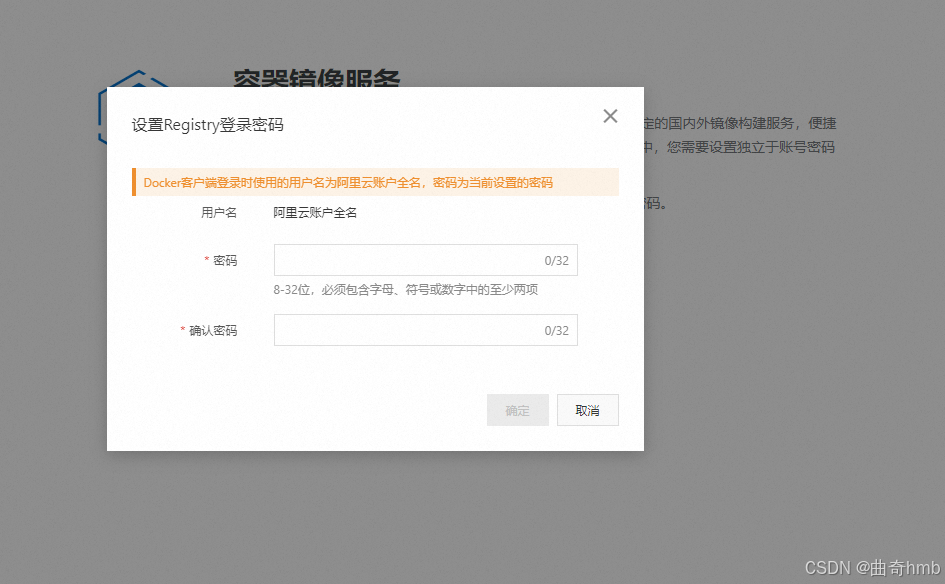Click the 确定 confirm button
This screenshot has height=584, width=945.
click(x=518, y=410)
